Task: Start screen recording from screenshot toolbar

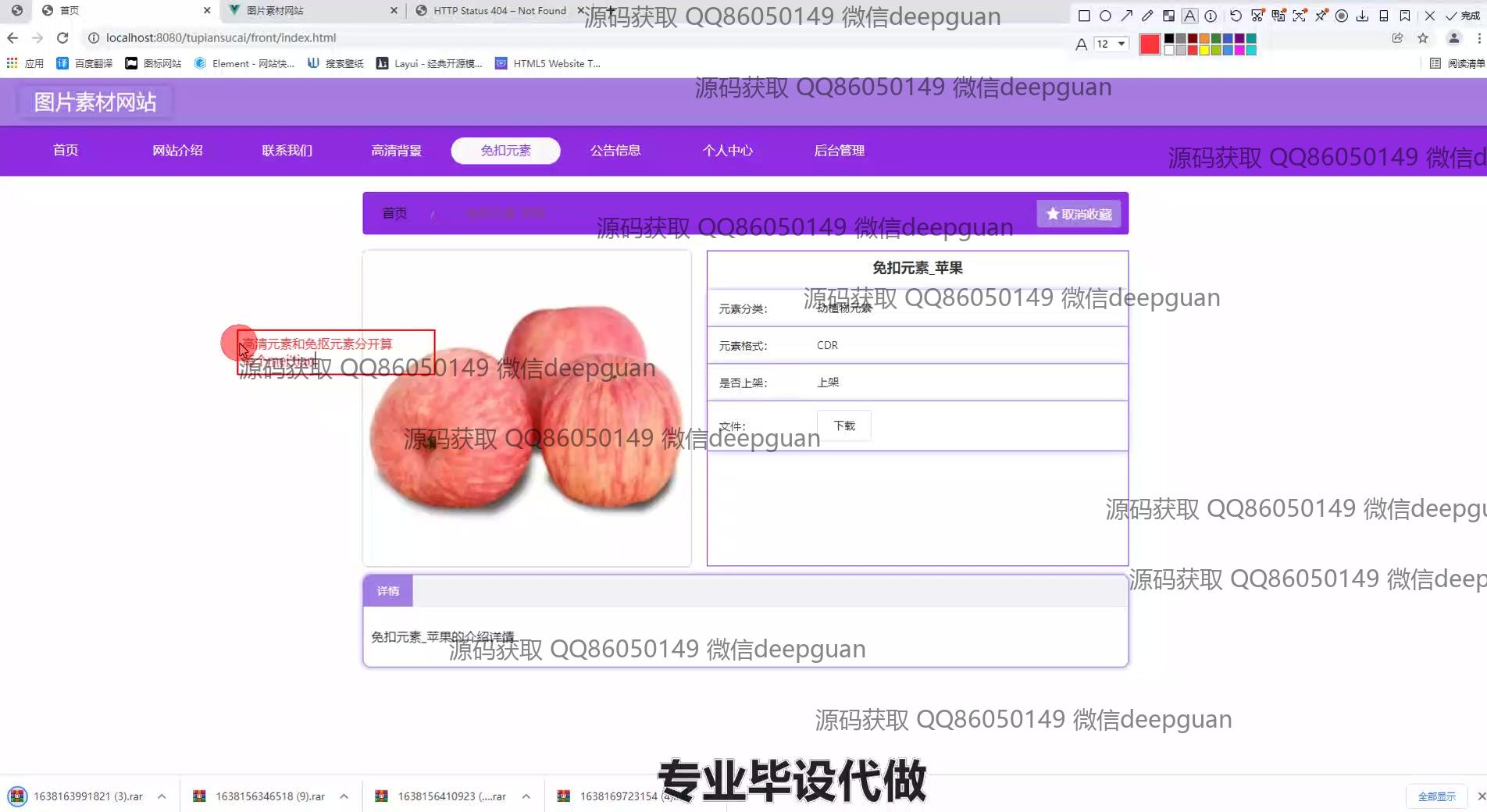Action: coord(1341,16)
